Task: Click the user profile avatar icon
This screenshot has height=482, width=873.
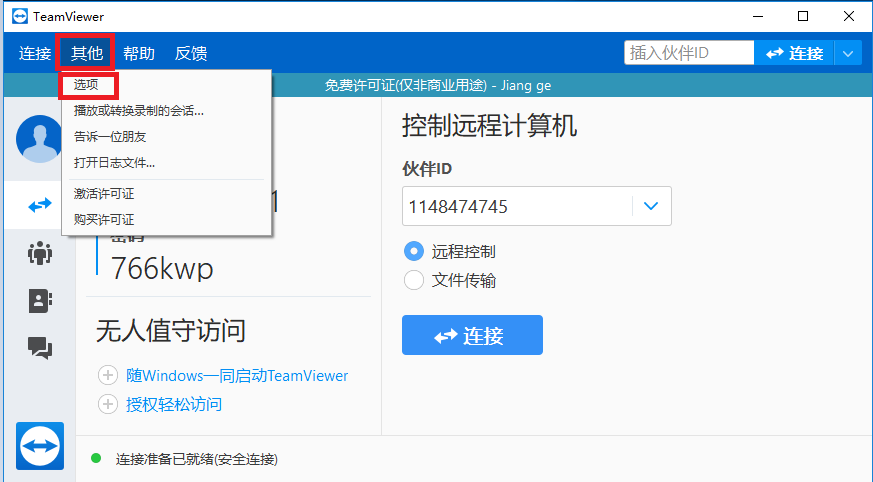Action: pyautogui.click(x=39, y=139)
